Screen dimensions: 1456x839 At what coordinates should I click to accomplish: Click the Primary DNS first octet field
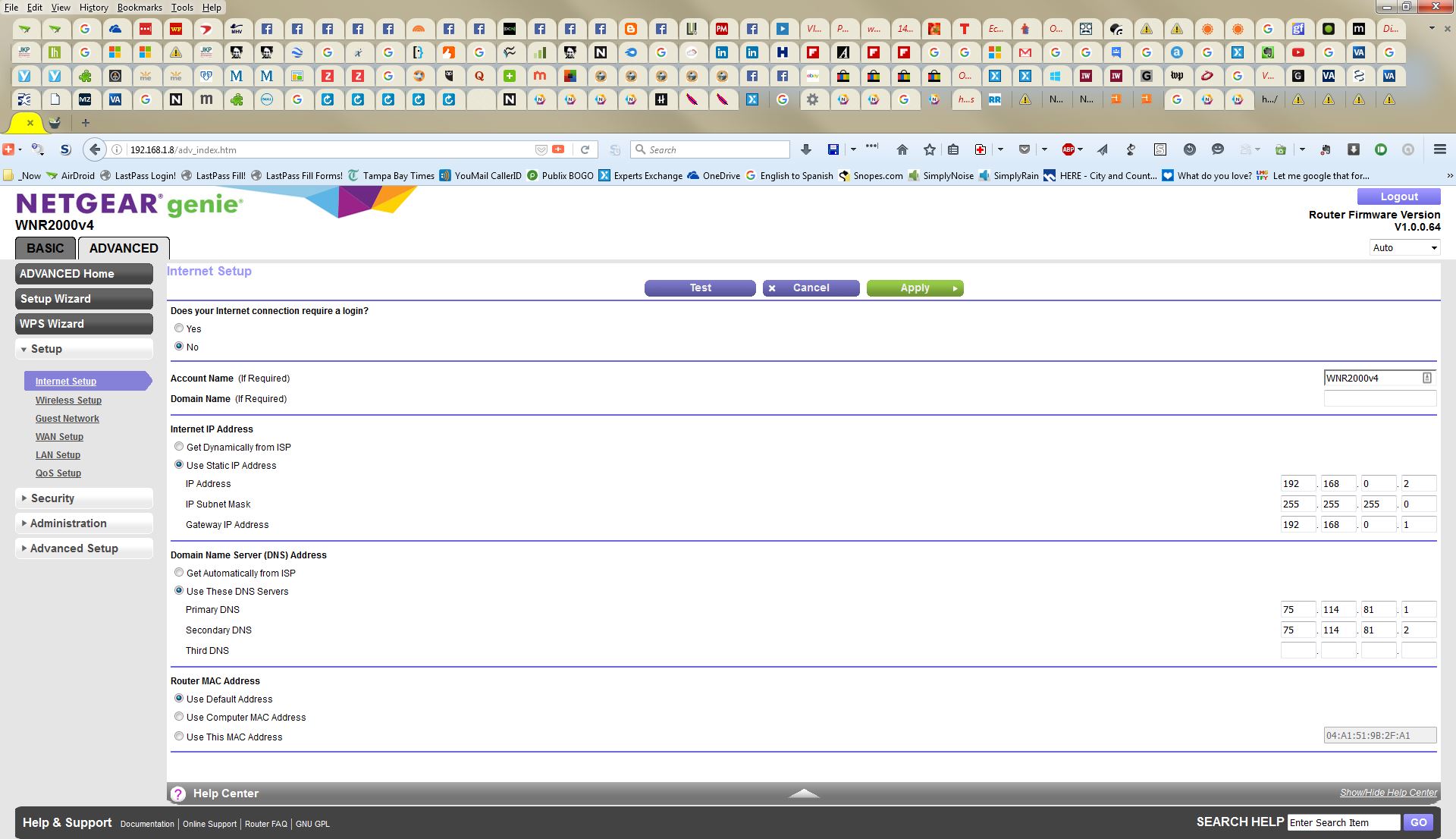pyautogui.click(x=1298, y=610)
